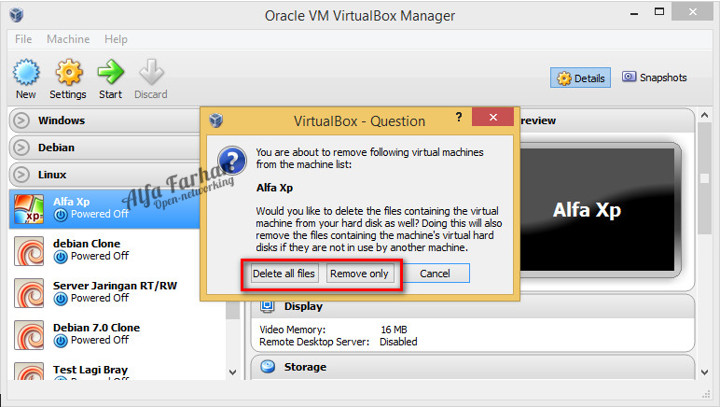The image size is (720, 407).
Task: Open the Help menu
Action: tap(116, 39)
